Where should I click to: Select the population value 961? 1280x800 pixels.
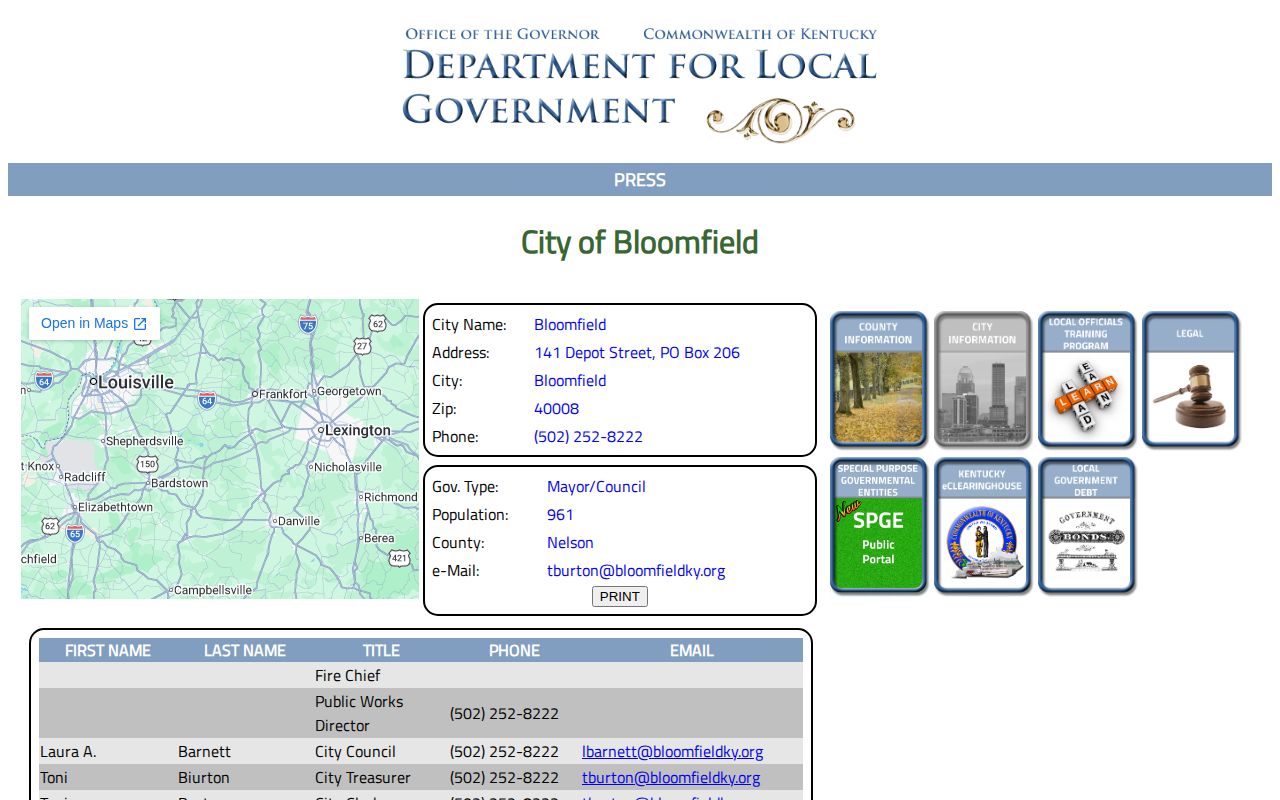coord(560,515)
